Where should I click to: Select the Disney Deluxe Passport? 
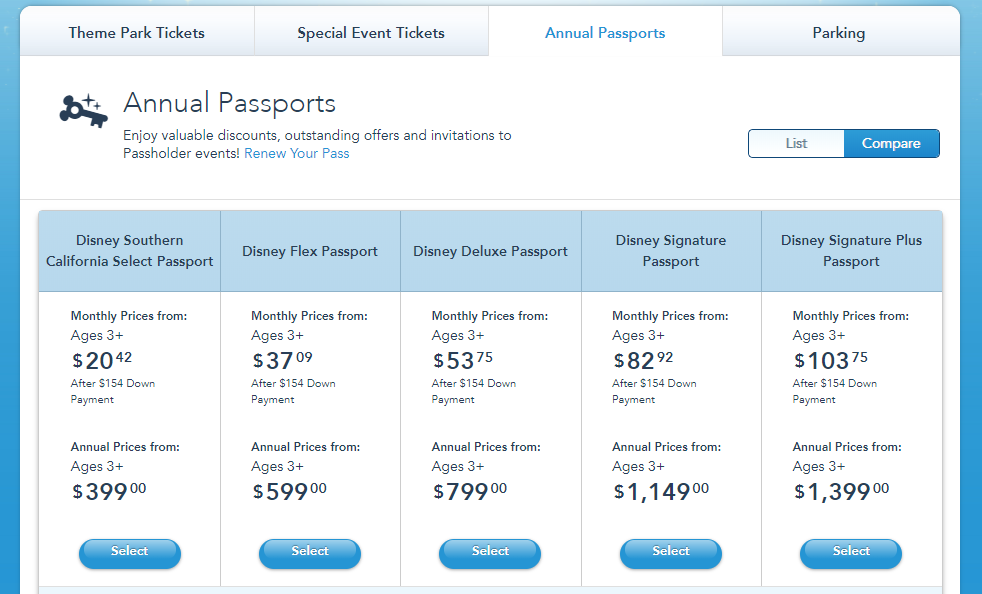click(x=490, y=553)
